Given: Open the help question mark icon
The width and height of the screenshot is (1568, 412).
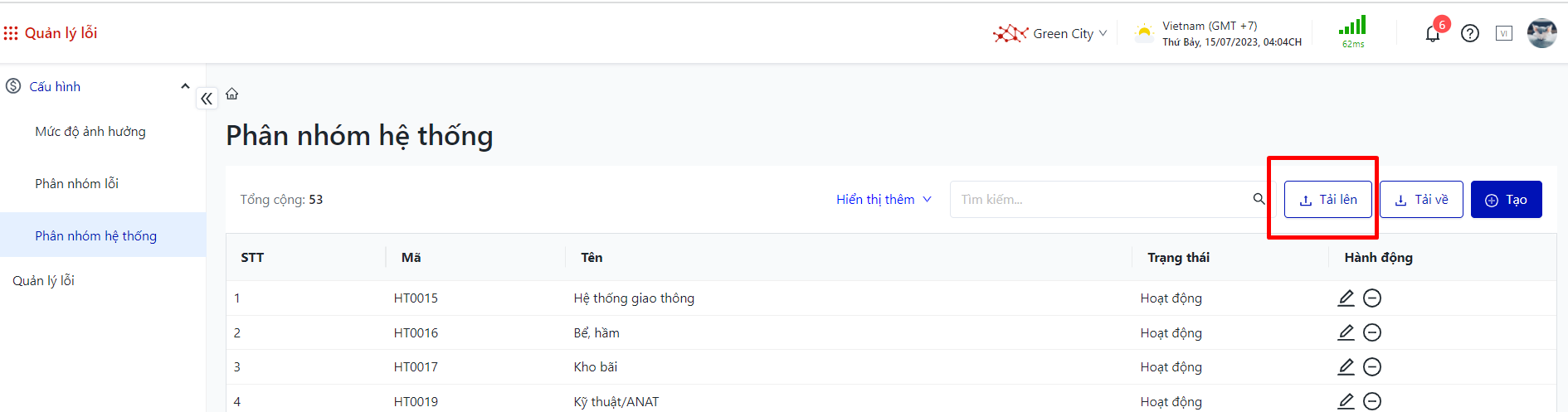Looking at the screenshot, I should 1470,33.
